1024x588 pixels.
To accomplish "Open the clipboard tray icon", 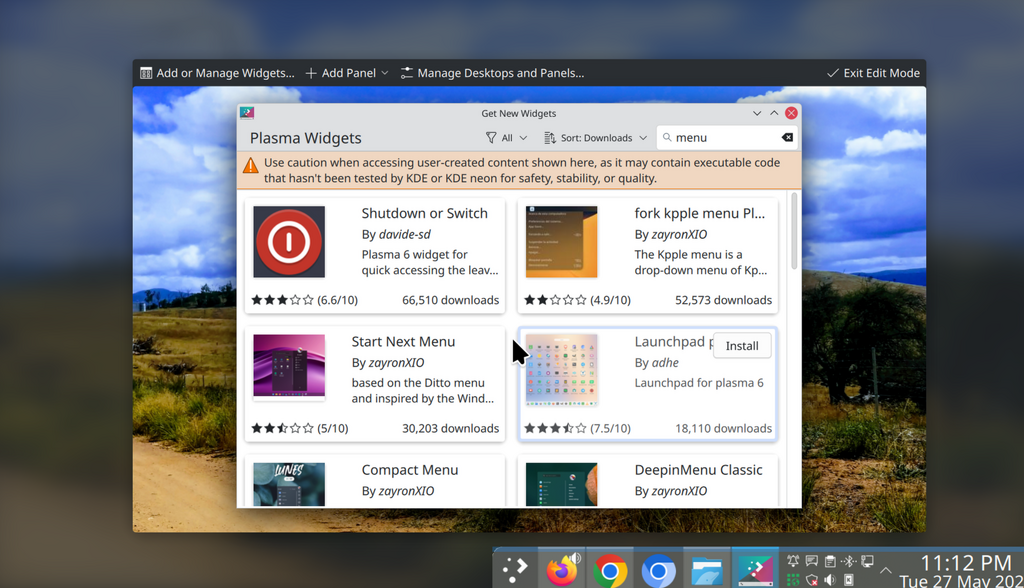I will pos(830,561).
